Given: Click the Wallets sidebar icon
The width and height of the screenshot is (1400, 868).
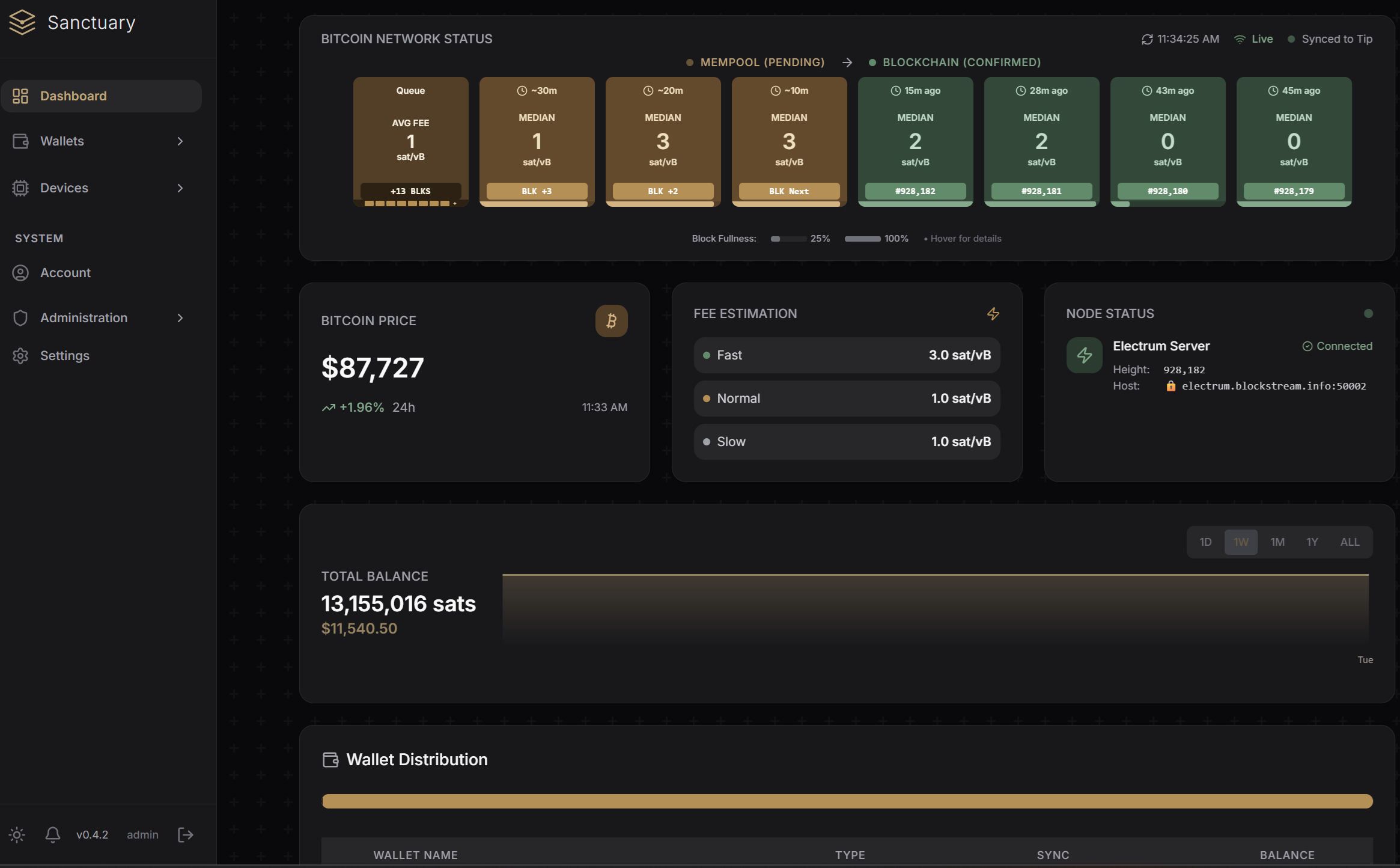Looking at the screenshot, I should pos(20,141).
